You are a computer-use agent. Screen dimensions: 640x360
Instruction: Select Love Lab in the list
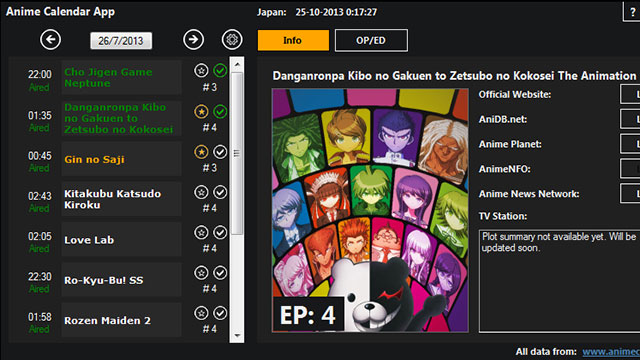122,240
